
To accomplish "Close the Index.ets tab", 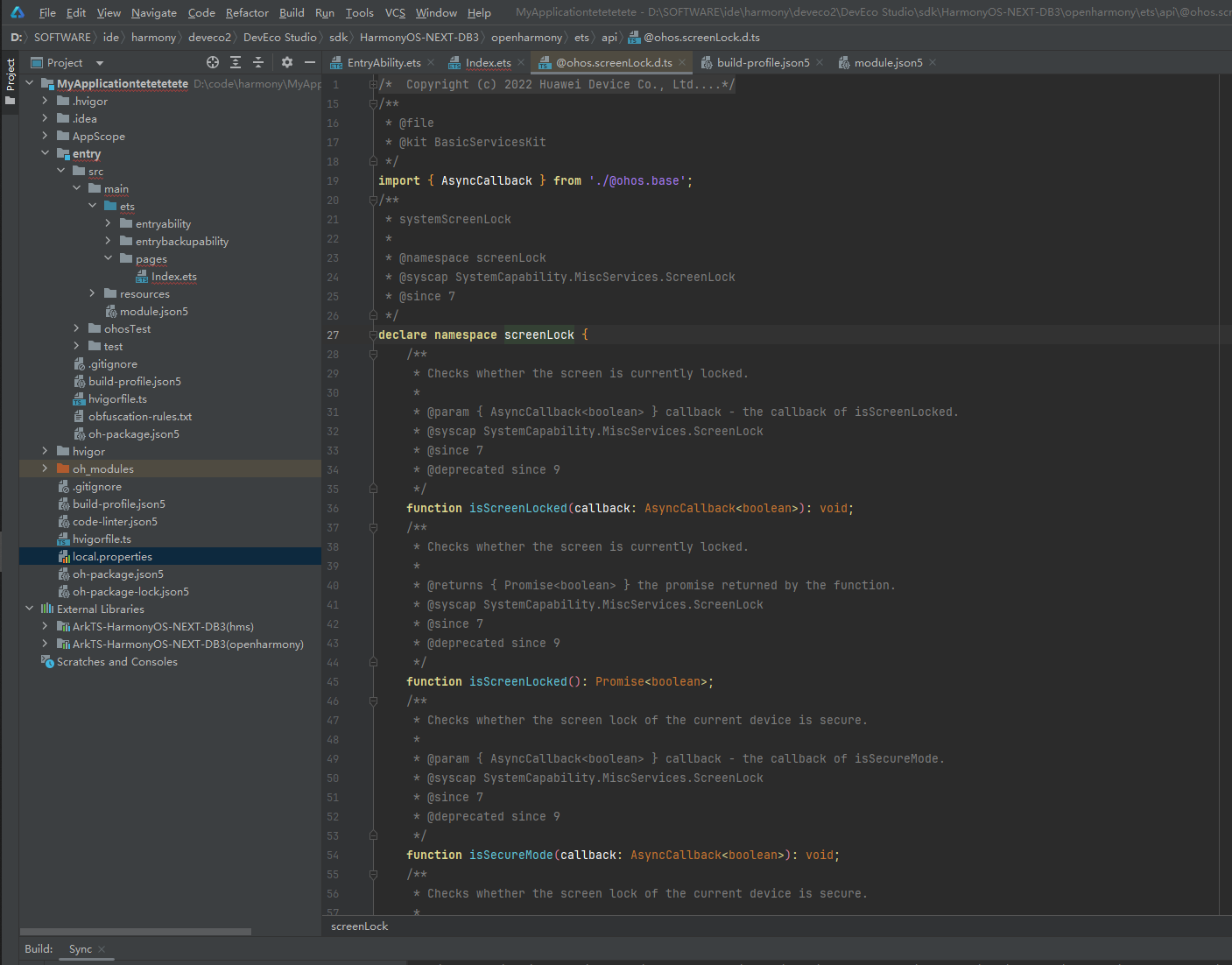I will pyautogui.click(x=521, y=62).
